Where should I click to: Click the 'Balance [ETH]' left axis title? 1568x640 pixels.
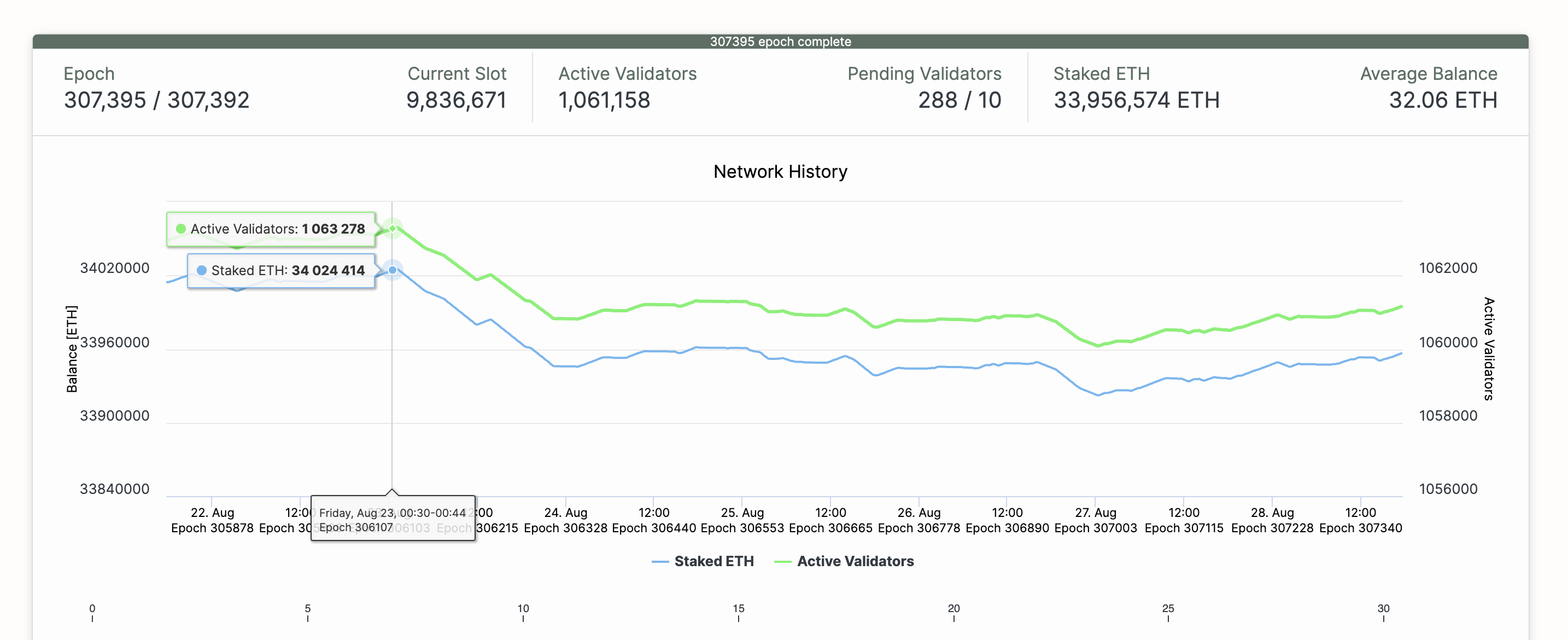tap(72, 349)
